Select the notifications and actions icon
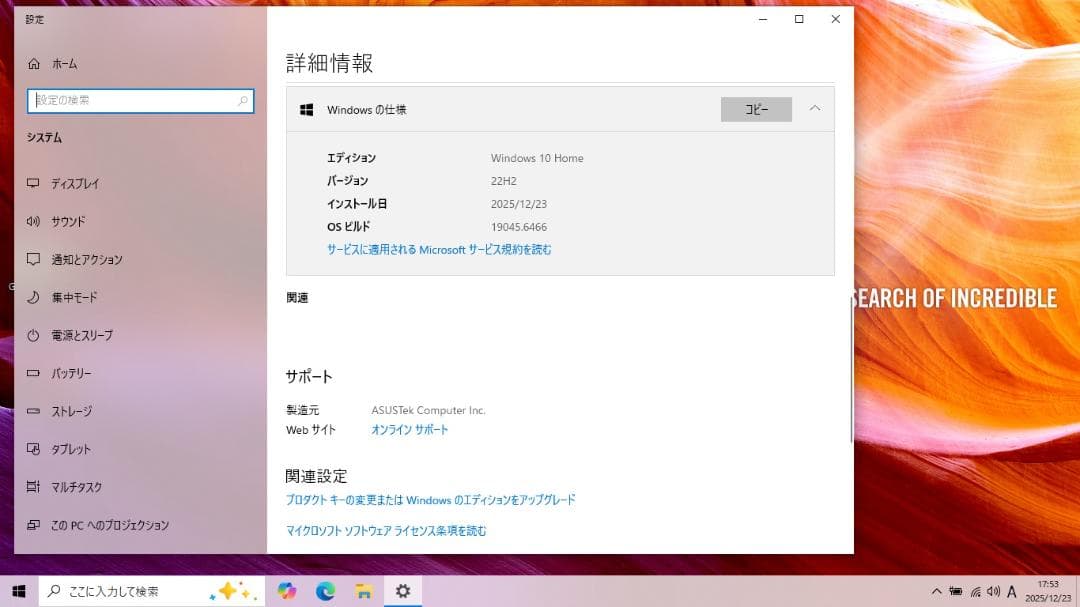 point(33,259)
